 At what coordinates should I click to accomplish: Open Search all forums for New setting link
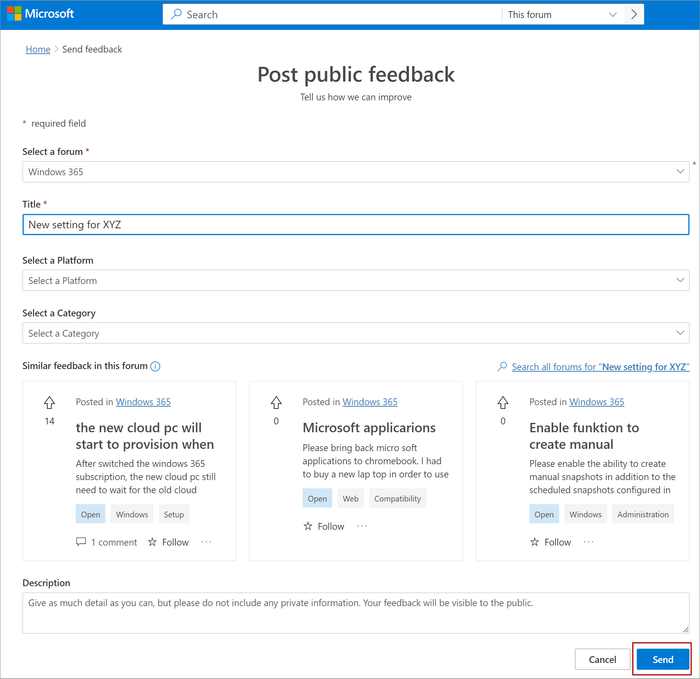(x=600, y=367)
